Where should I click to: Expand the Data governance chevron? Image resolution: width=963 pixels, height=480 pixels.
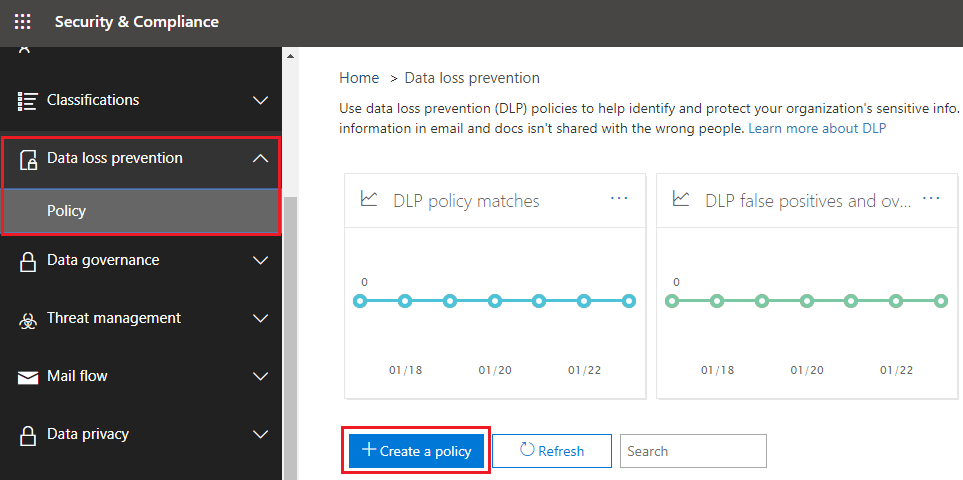[x=261, y=261]
